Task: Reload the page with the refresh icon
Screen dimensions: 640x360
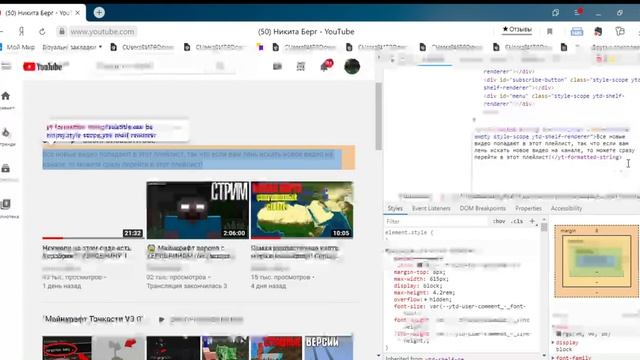Action: click(x=42, y=31)
